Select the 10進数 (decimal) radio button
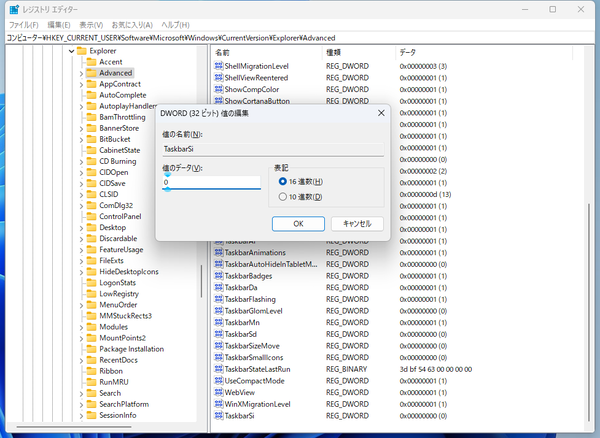600x438 pixels. click(282, 197)
